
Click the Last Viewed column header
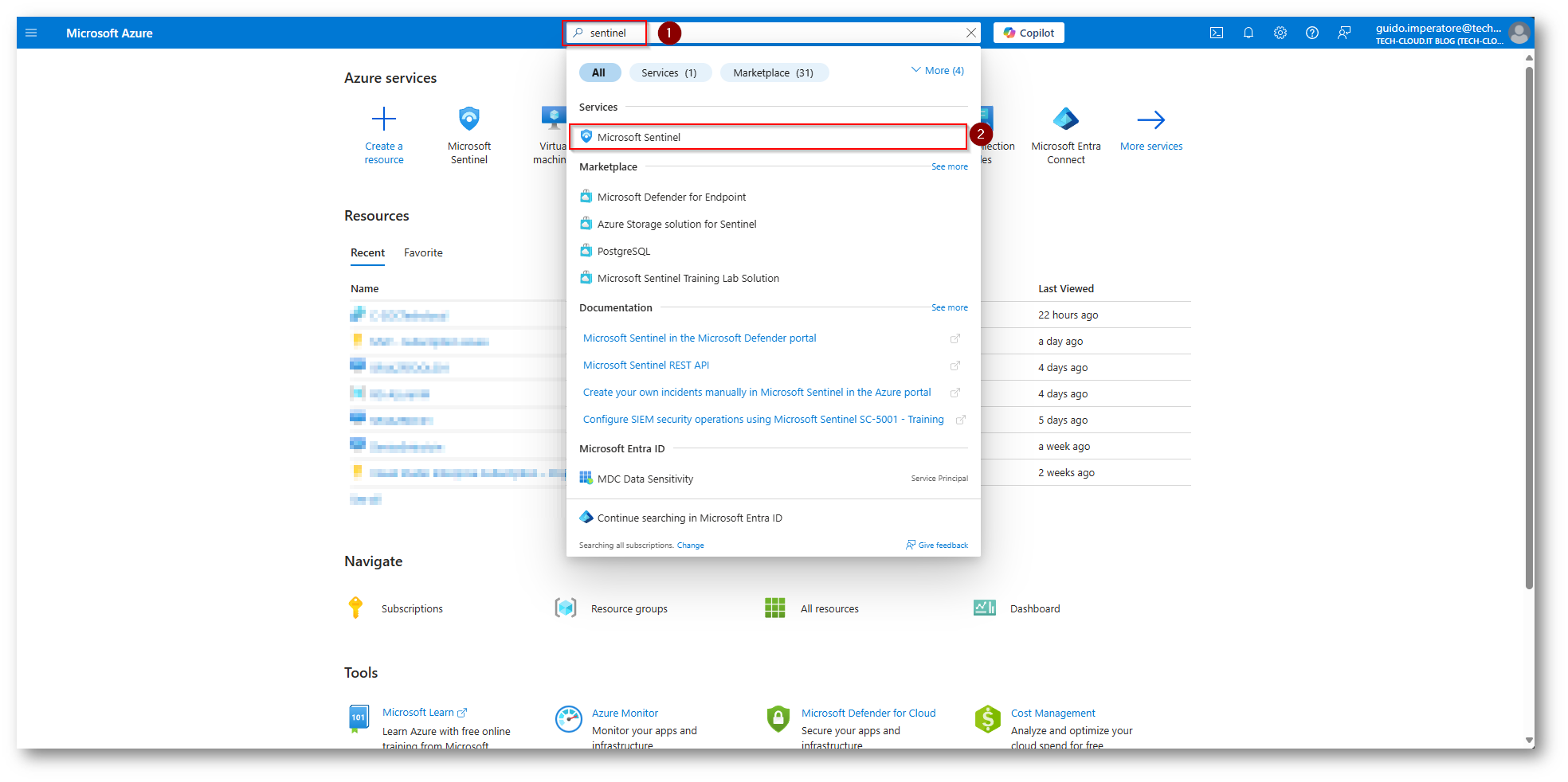(x=1066, y=289)
